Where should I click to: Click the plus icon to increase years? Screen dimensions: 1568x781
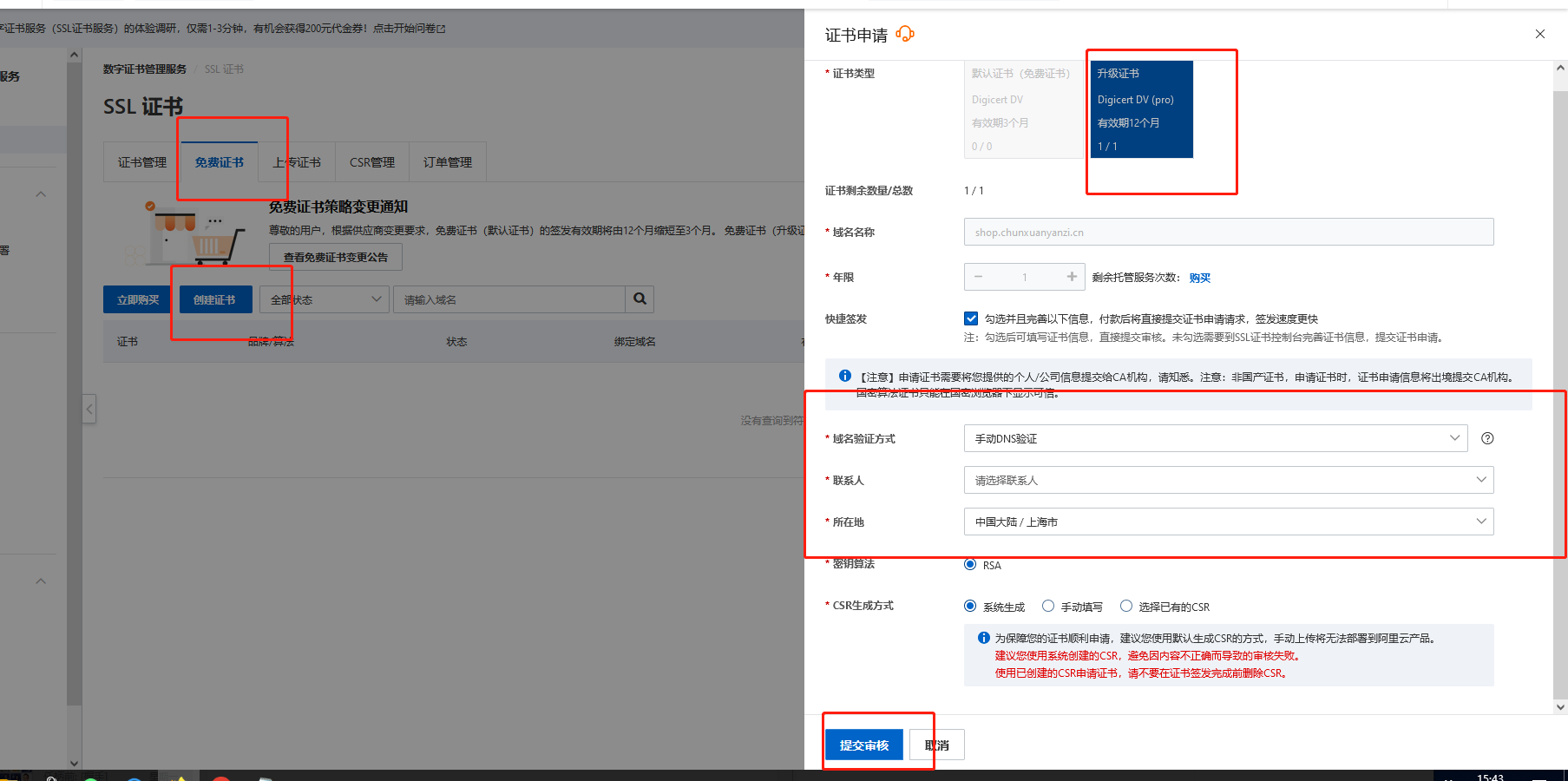pyautogui.click(x=1072, y=277)
